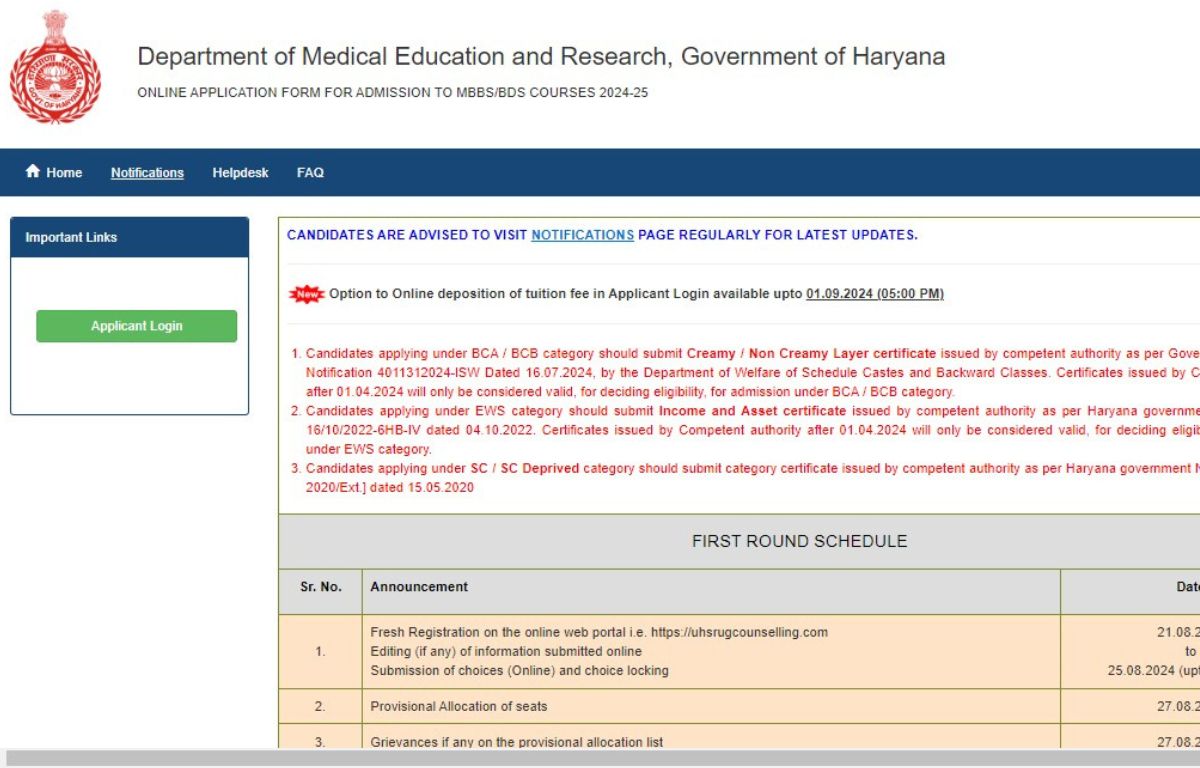Image resolution: width=1200 pixels, height=768 pixels.
Task: Click Grievances on provisional allocation list row
Action: [739, 738]
